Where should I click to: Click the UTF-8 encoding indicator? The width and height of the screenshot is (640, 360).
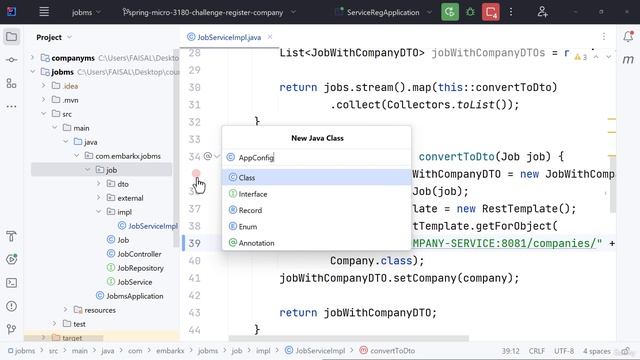pyautogui.click(x=564, y=351)
